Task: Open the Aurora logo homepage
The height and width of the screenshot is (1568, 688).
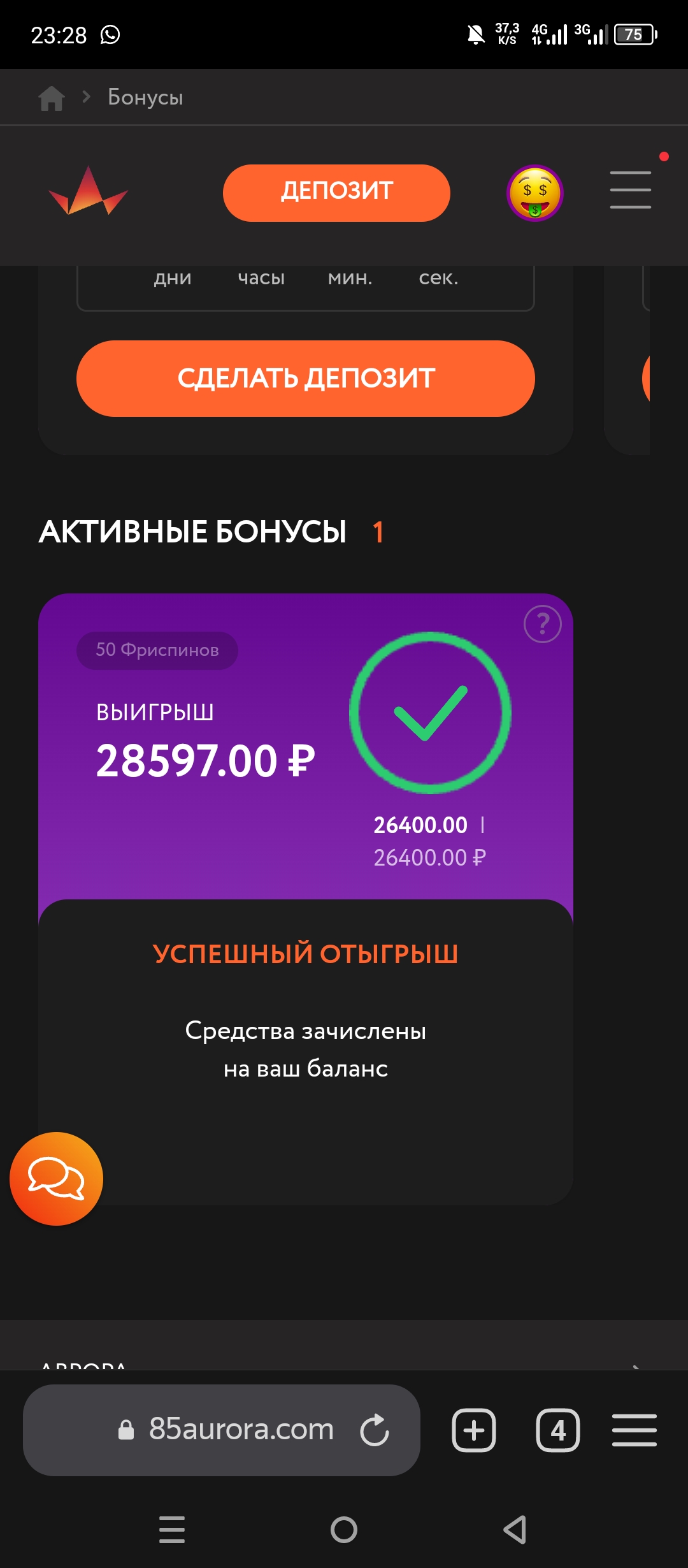Action: coord(88,192)
